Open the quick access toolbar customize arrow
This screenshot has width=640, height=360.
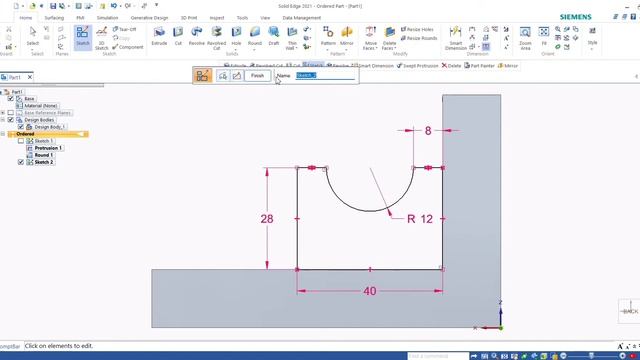point(156,6)
